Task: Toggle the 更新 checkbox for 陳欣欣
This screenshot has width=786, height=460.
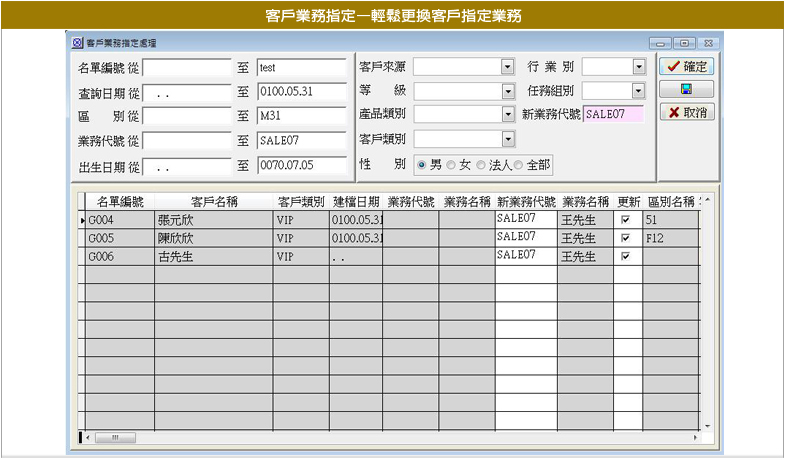Action: tap(627, 238)
